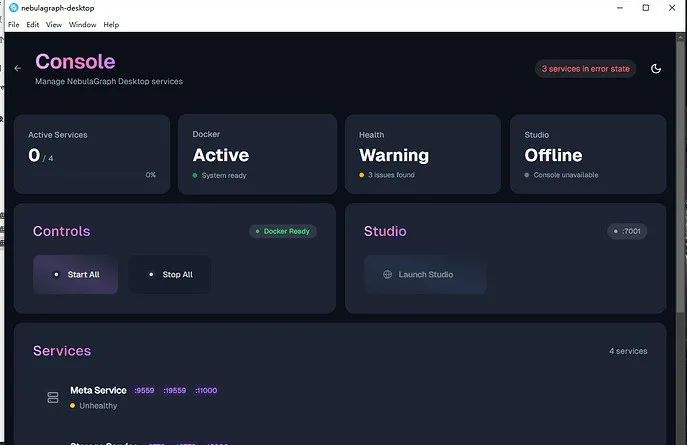The image size is (687, 445).
Task: Click the :19559 port tag of Meta Service
Action: (x=174, y=390)
